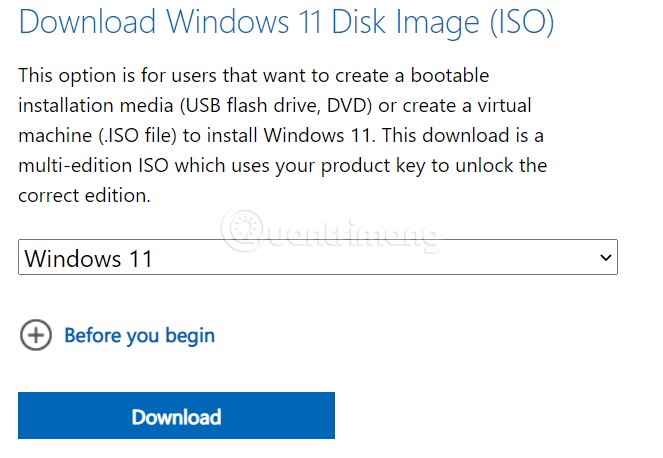663x458 pixels.
Task: Open the Windows 11 edition dropdown
Action: 317,259
